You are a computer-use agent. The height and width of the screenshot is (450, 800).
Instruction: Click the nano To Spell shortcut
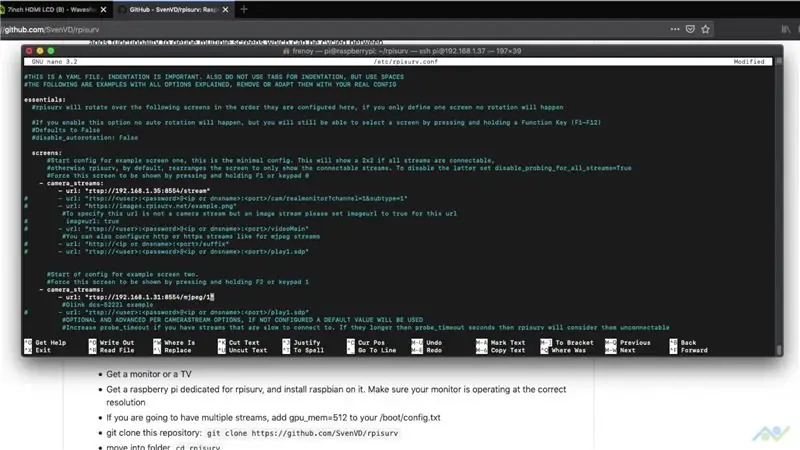(x=304, y=351)
